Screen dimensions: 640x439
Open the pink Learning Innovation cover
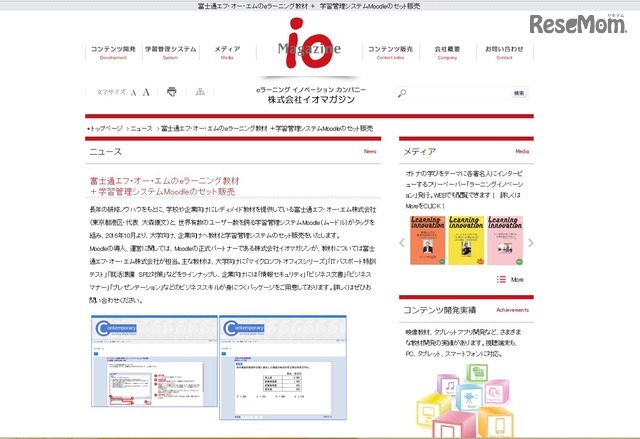pyautogui.click(x=505, y=241)
